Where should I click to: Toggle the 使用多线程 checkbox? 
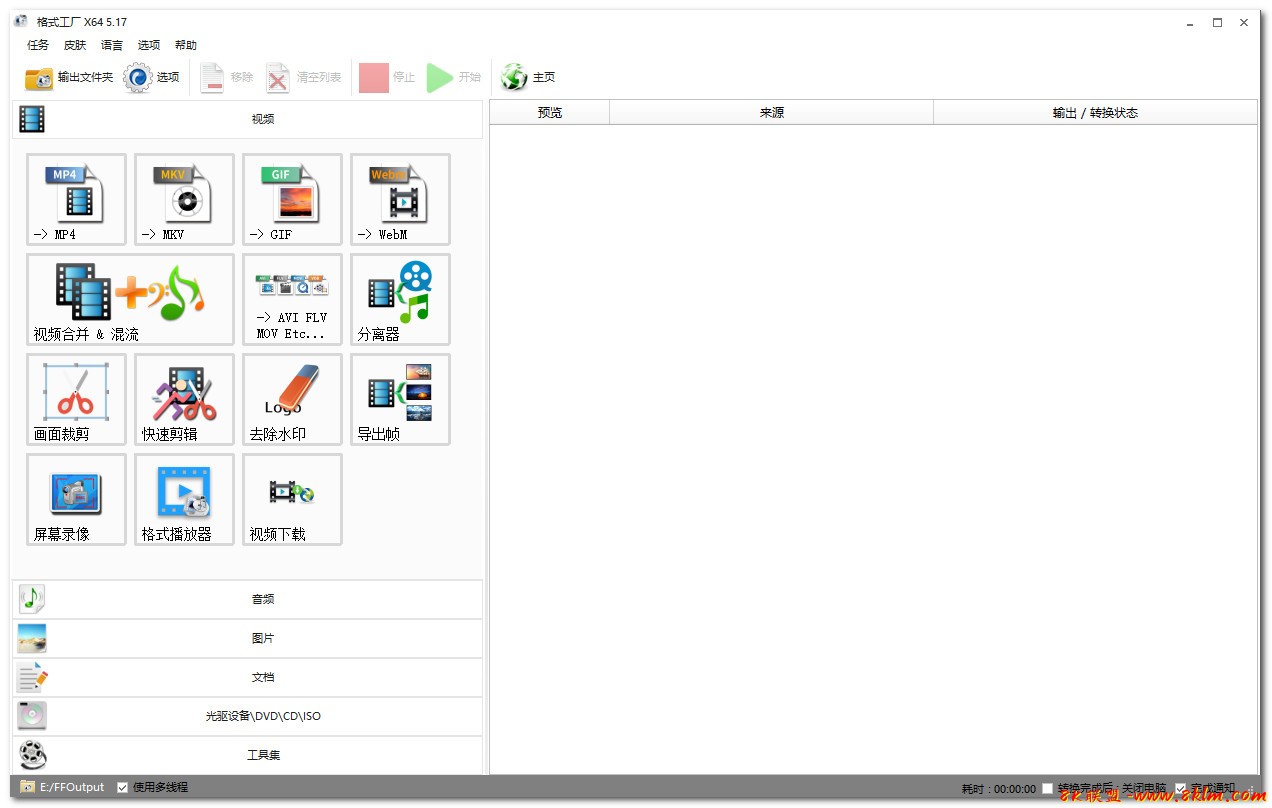click(122, 787)
